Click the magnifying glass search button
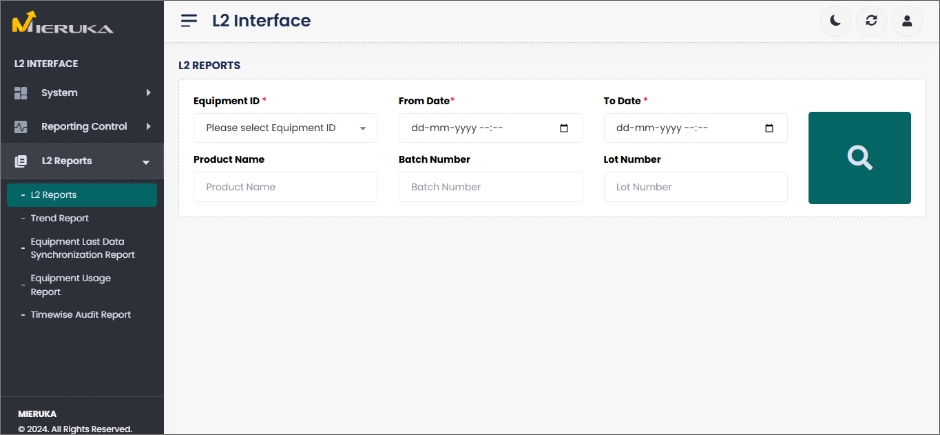940x435 pixels. [859, 158]
